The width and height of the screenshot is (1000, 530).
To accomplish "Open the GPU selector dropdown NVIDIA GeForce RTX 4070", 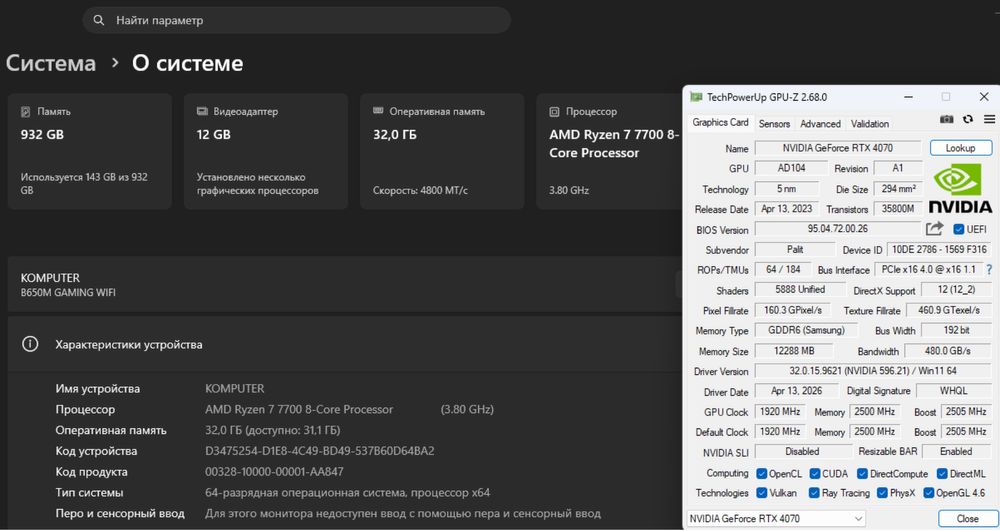I will pyautogui.click(x=776, y=519).
